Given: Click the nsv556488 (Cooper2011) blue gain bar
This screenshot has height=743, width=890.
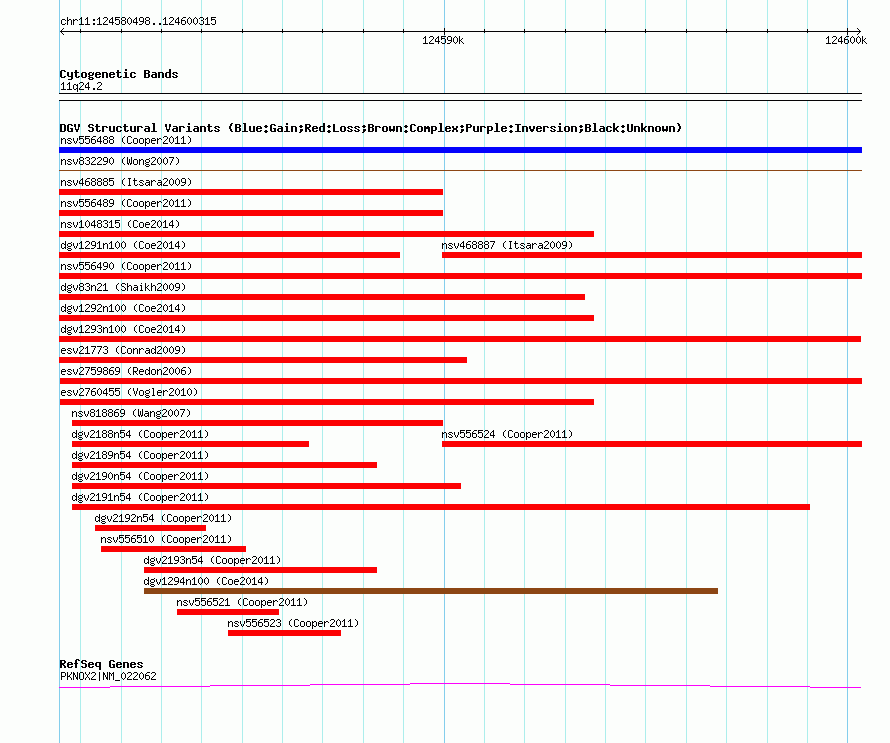Looking at the screenshot, I should pos(460,150).
